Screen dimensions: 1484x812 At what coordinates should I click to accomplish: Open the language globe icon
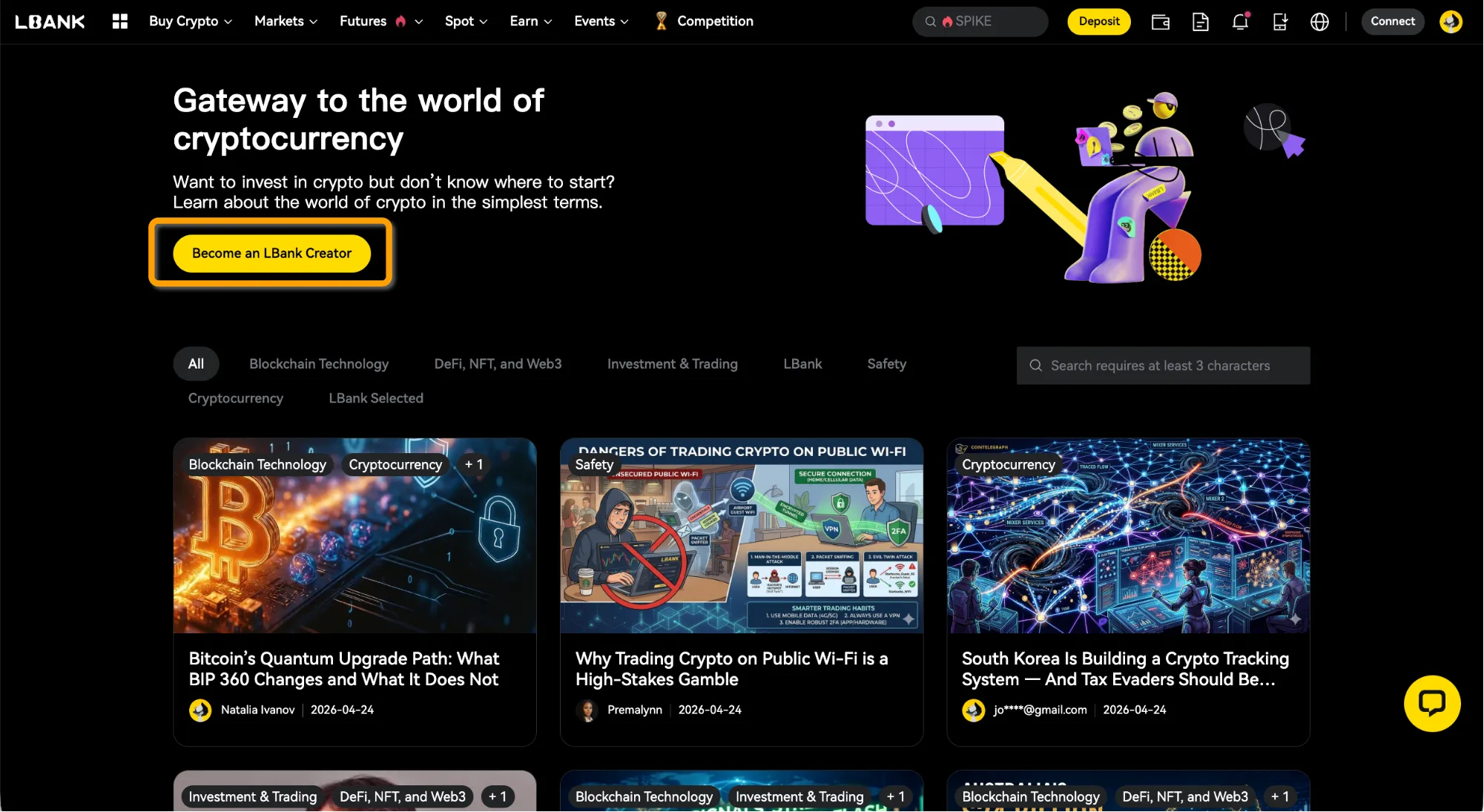click(1319, 22)
